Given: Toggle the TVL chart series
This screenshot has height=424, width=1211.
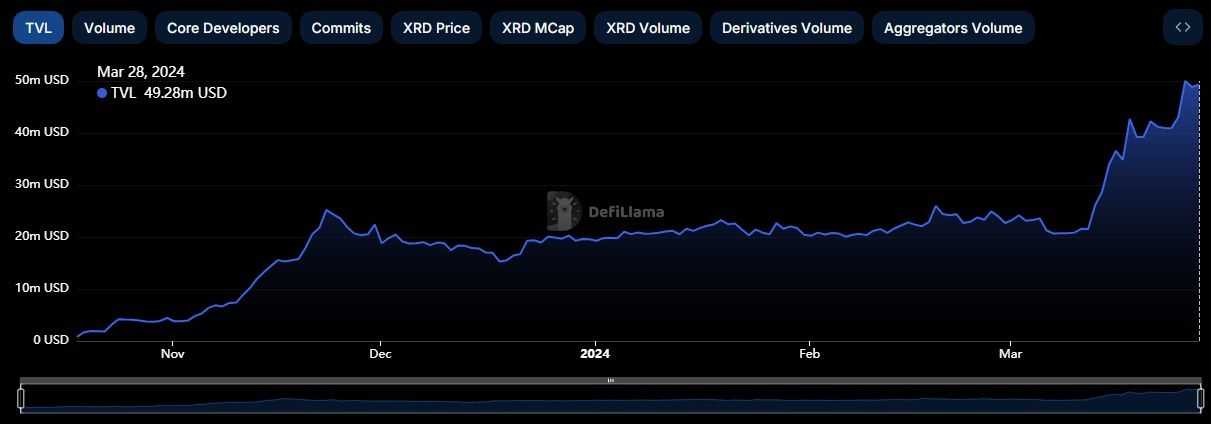Looking at the screenshot, I should click(x=38, y=28).
